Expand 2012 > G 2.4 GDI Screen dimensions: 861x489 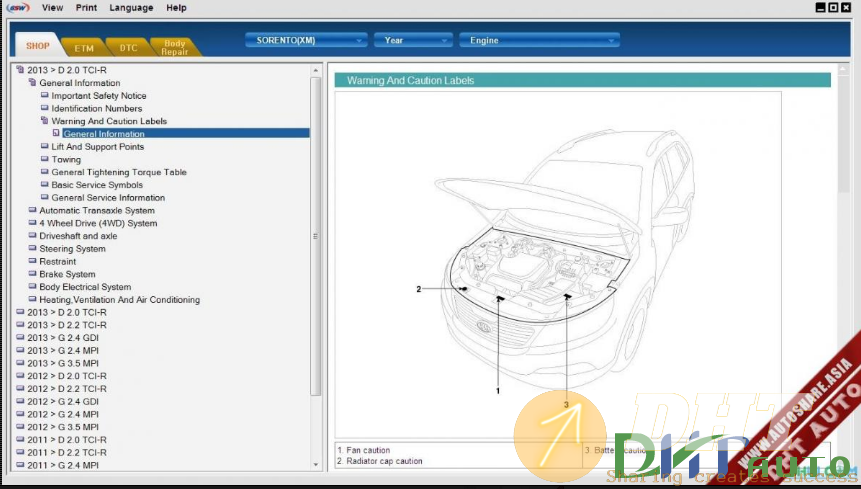(63, 401)
